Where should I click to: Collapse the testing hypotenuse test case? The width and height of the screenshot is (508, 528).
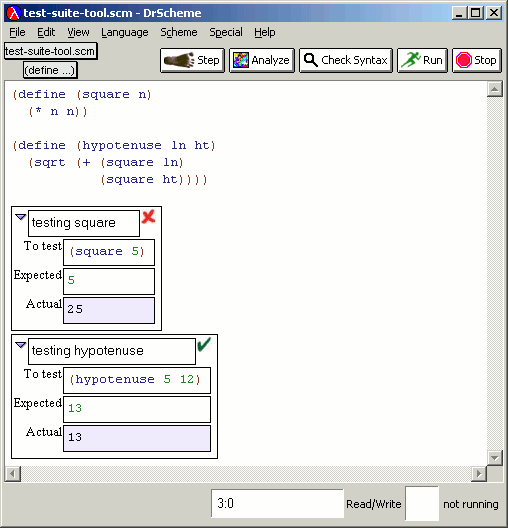(x=21, y=345)
